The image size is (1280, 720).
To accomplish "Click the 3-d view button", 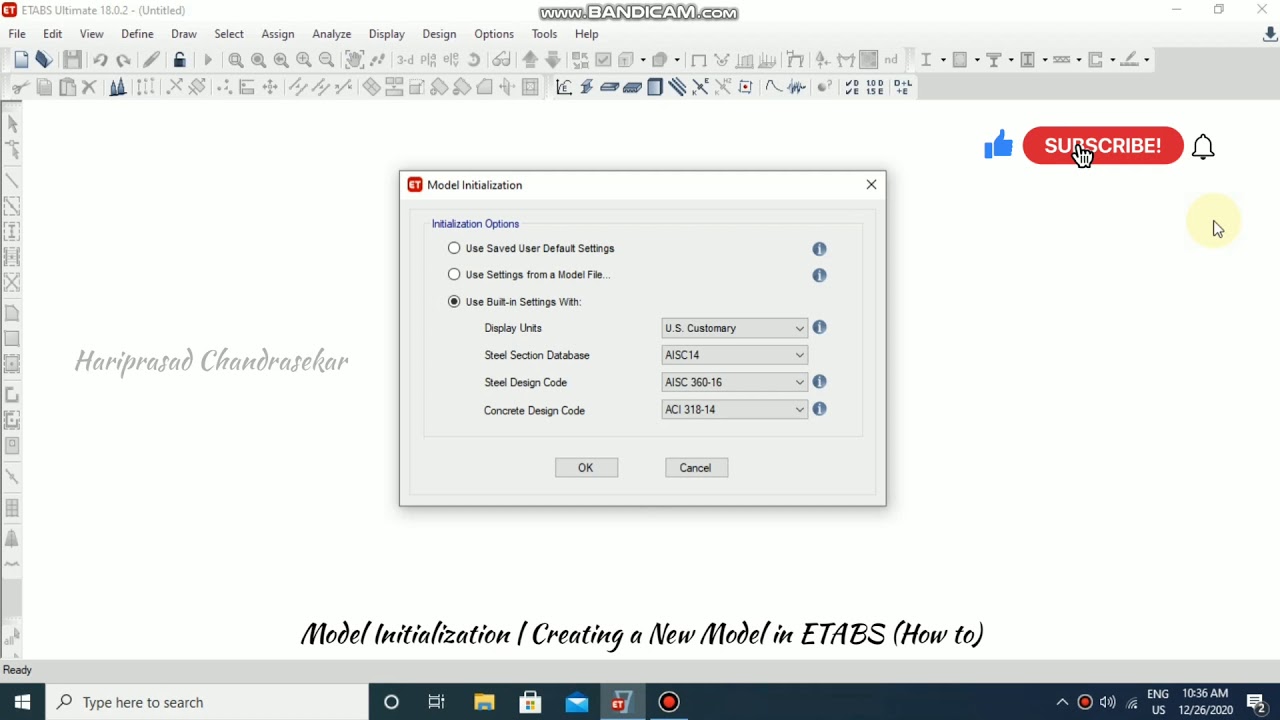I will (x=405, y=60).
